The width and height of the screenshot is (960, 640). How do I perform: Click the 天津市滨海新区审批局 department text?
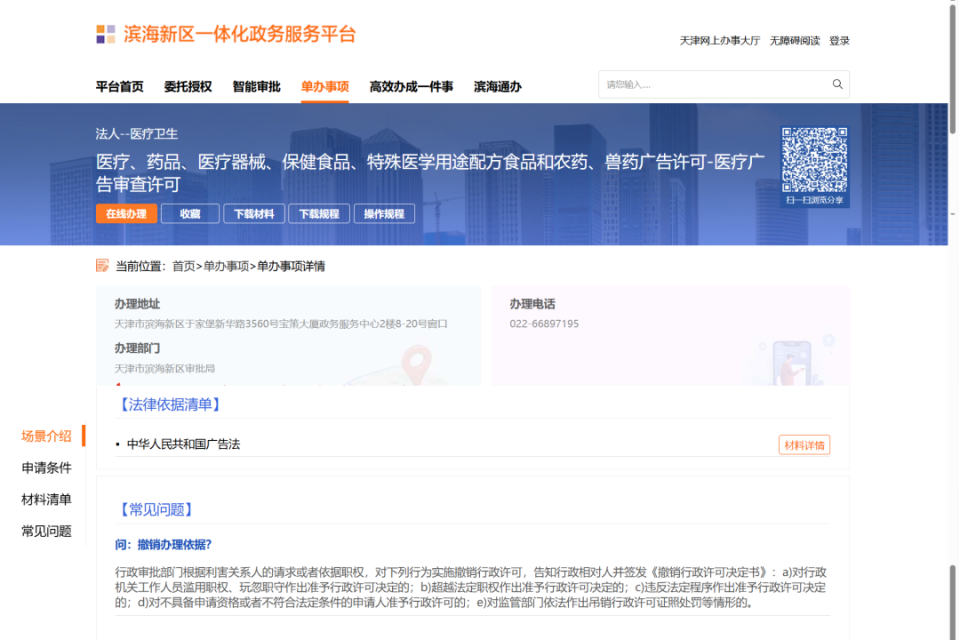pos(165,368)
